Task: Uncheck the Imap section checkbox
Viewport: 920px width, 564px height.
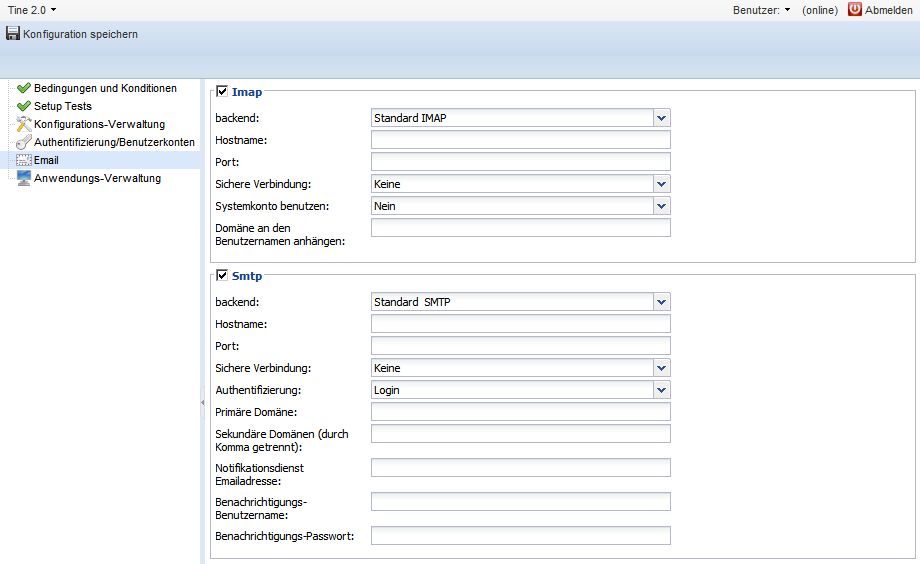Action: pos(222,92)
